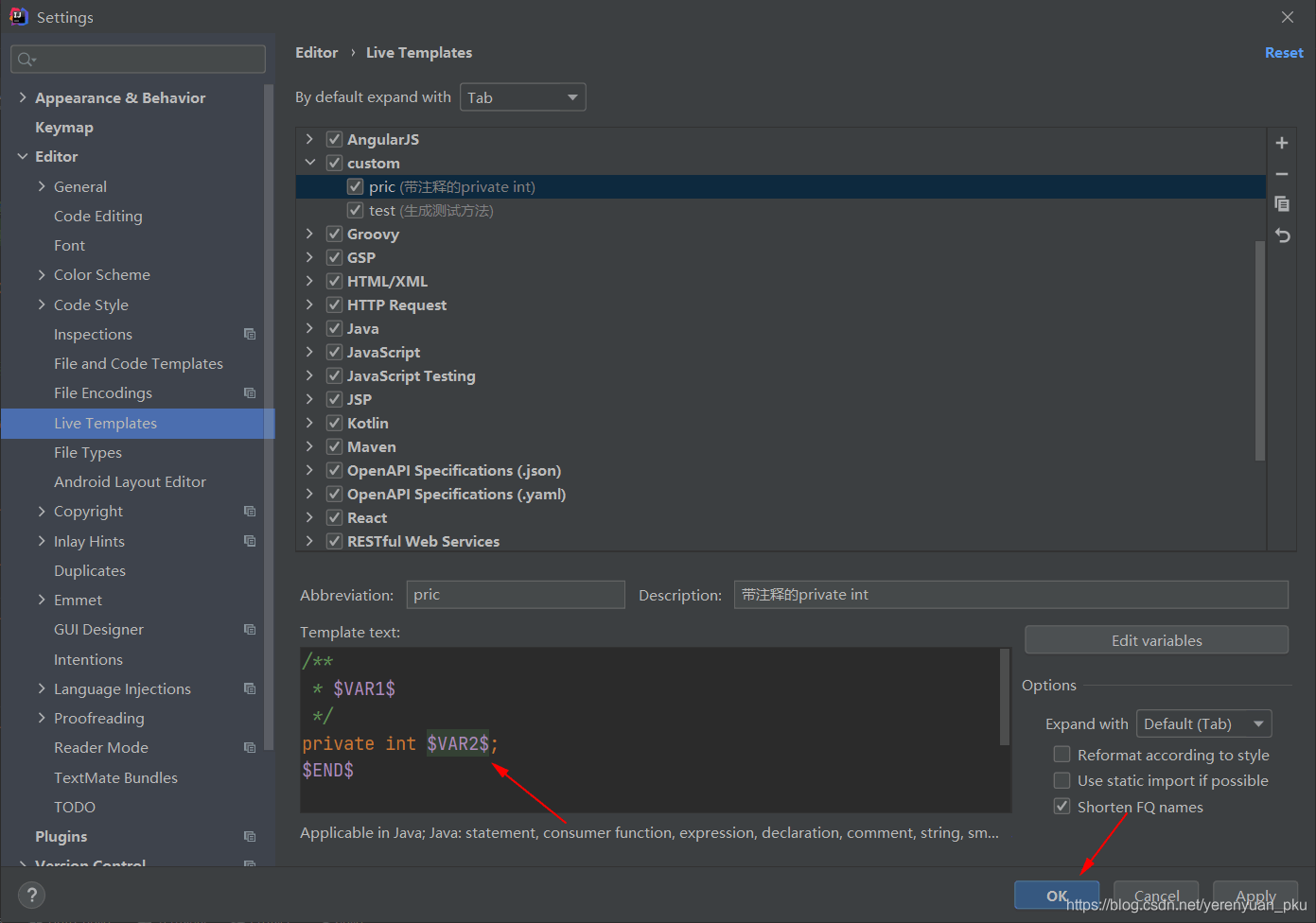
Task: Enable Use static import if possible
Action: click(1062, 780)
